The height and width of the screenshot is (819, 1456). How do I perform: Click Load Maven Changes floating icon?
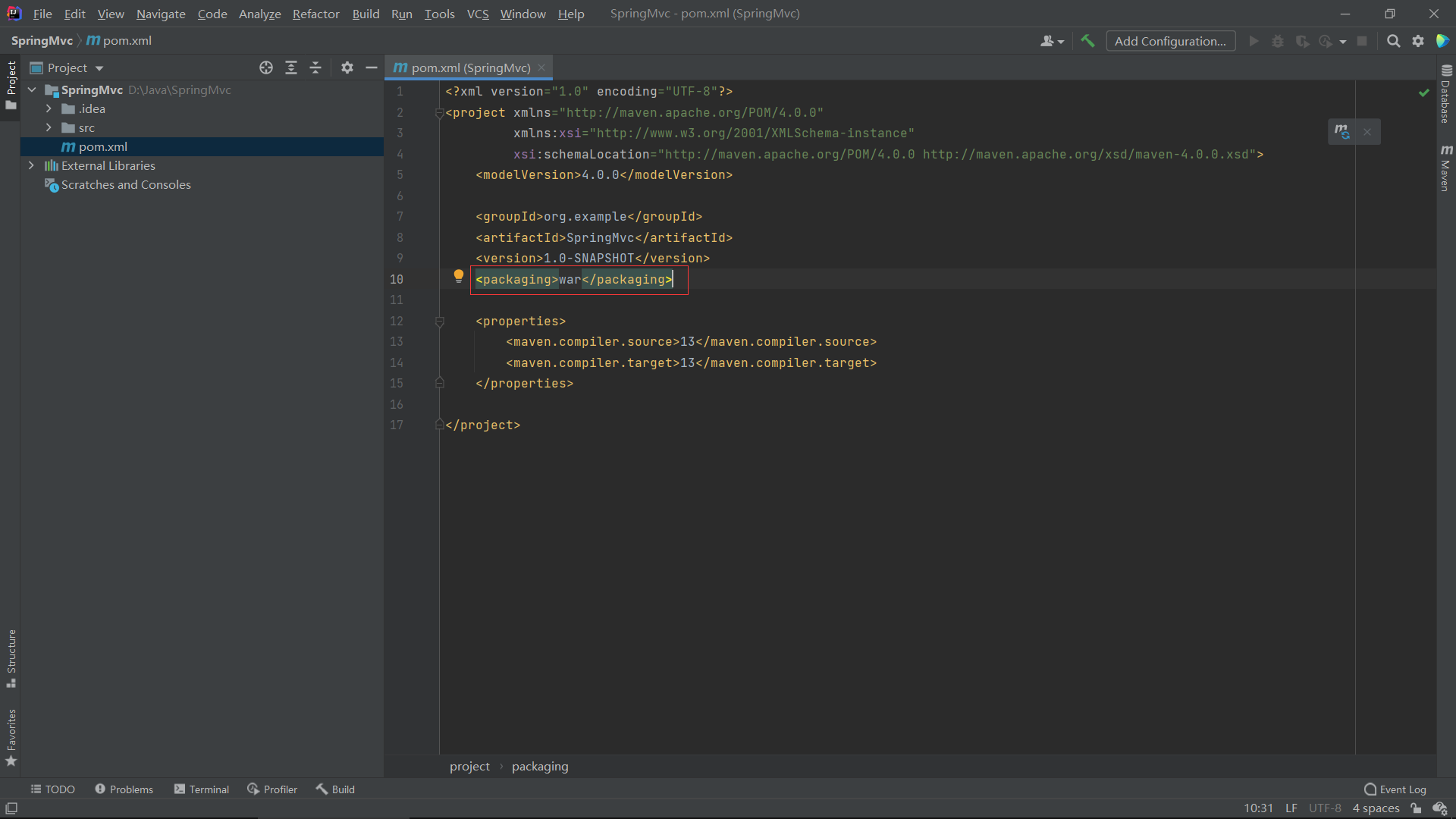click(x=1341, y=132)
